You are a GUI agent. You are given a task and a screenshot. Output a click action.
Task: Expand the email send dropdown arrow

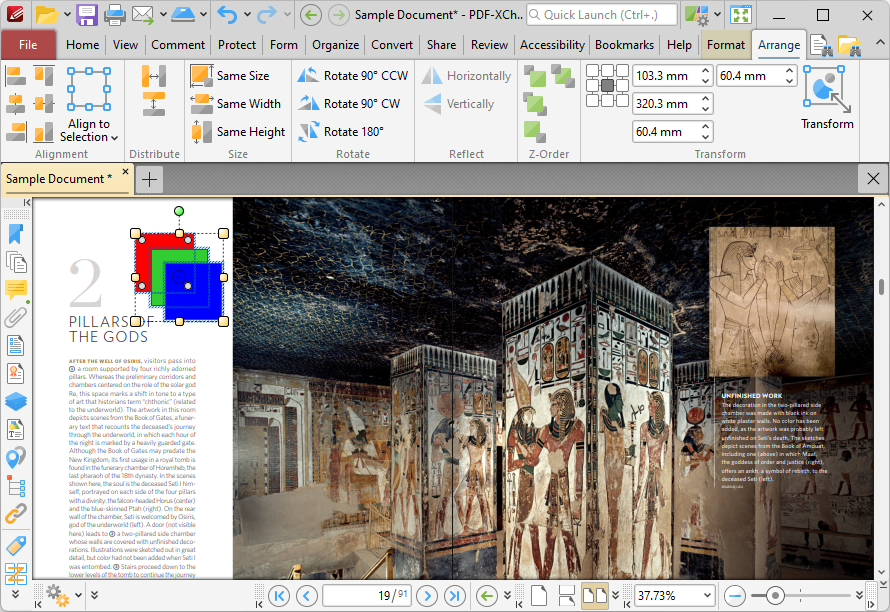pyautogui.click(x=163, y=15)
